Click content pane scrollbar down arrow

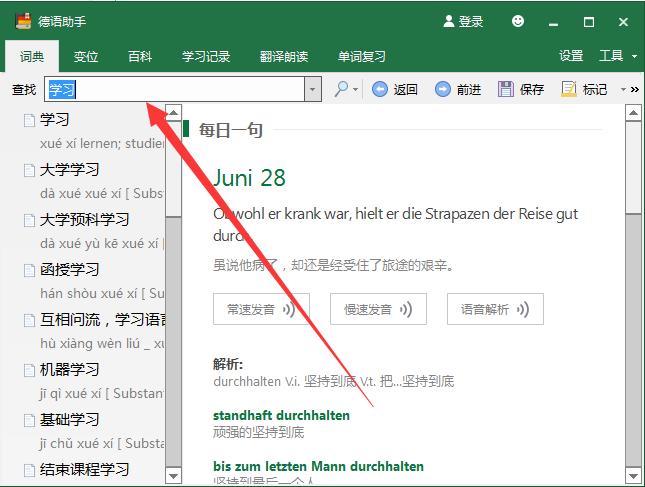click(633, 476)
